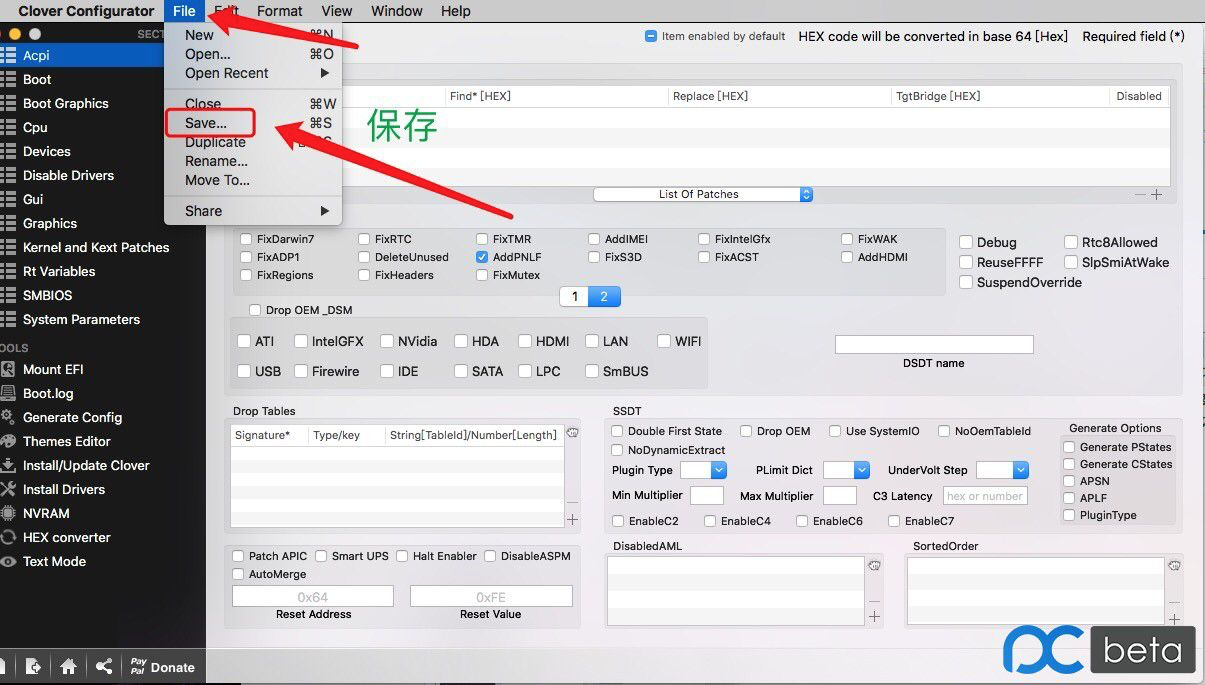This screenshot has width=1205, height=685.
Task: Remove an entry from DisabledAML list
Action: [874, 601]
